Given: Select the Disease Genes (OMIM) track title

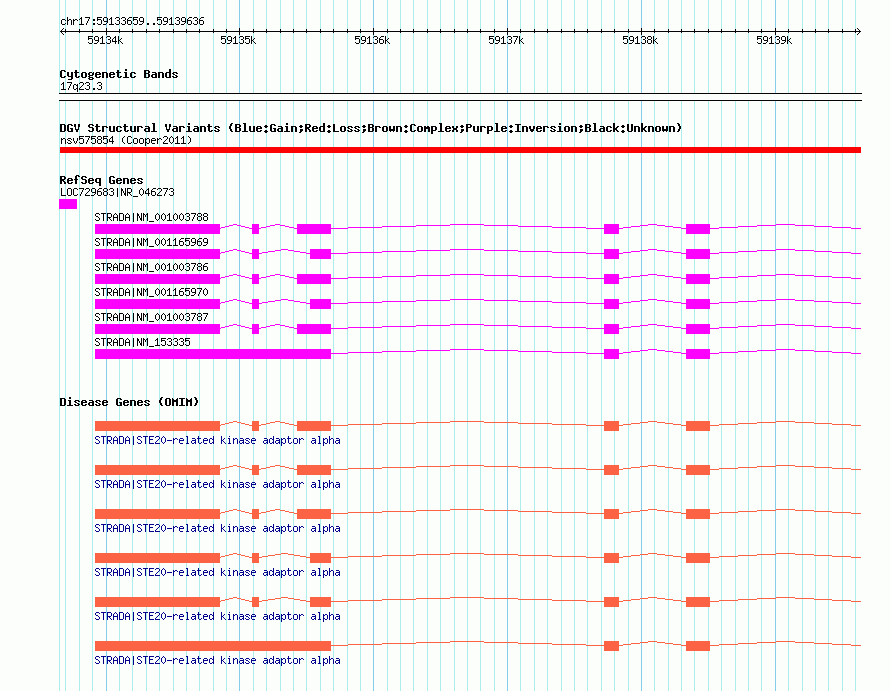Looking at the screenshot, I should click(129, 402).
